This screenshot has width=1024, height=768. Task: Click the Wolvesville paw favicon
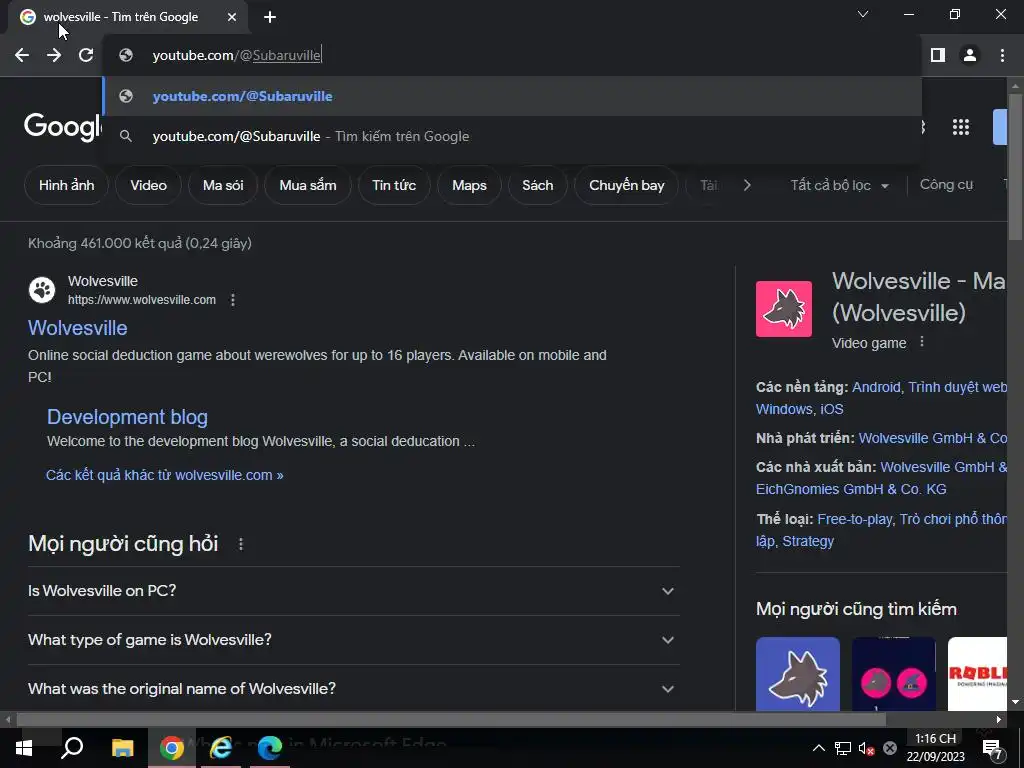42,289
